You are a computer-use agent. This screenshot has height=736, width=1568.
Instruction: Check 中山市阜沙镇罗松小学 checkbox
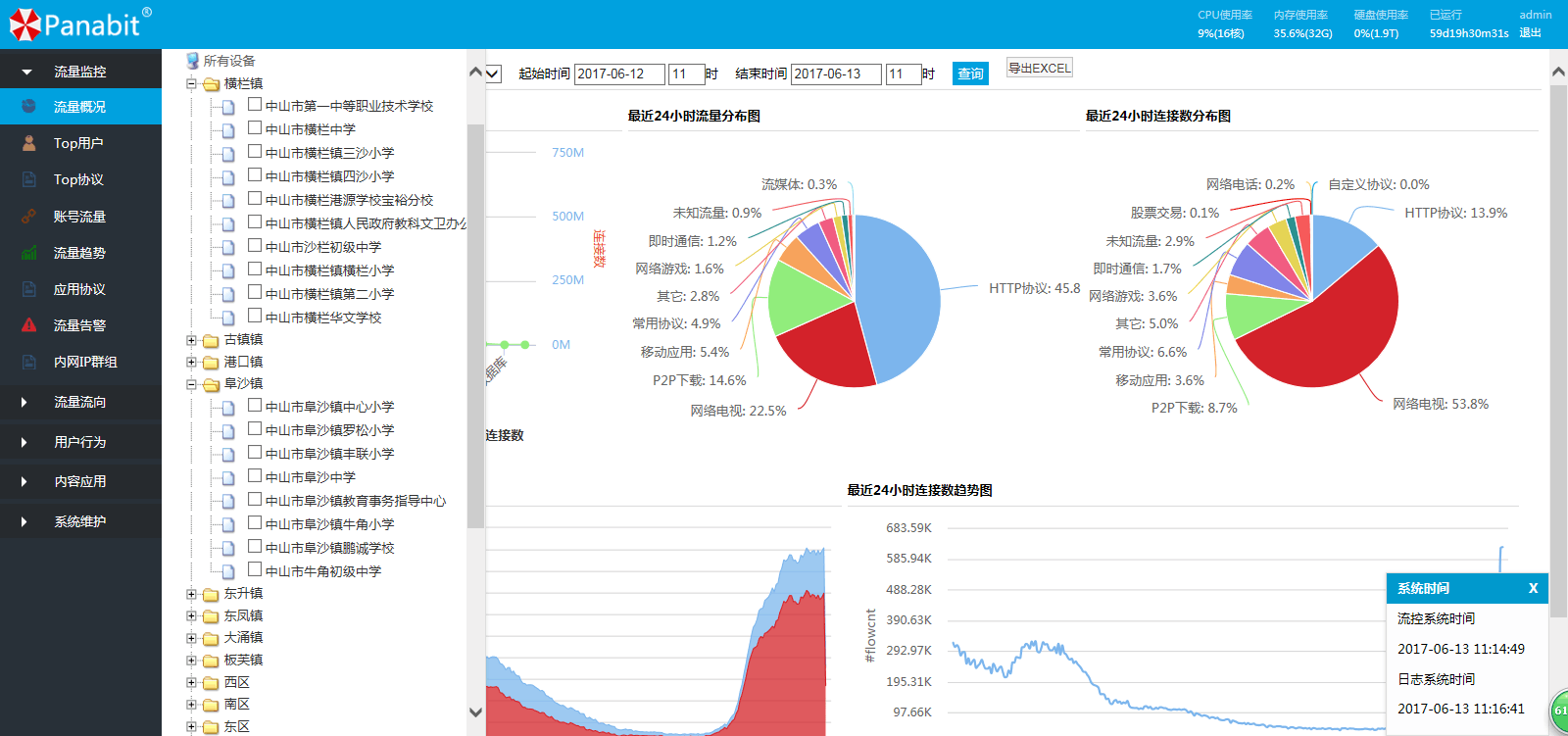255,428
